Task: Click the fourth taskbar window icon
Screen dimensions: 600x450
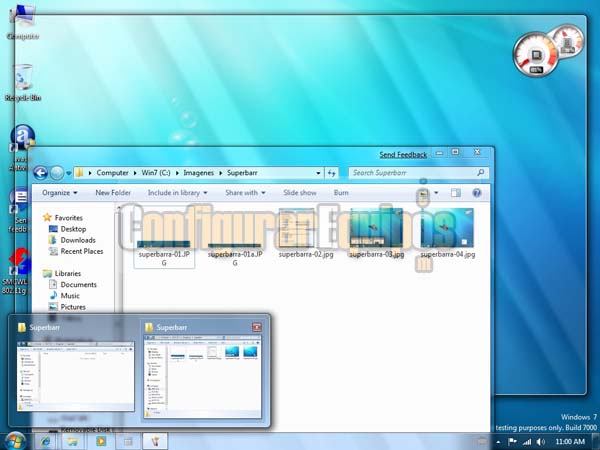Action: tap(128, 441)
